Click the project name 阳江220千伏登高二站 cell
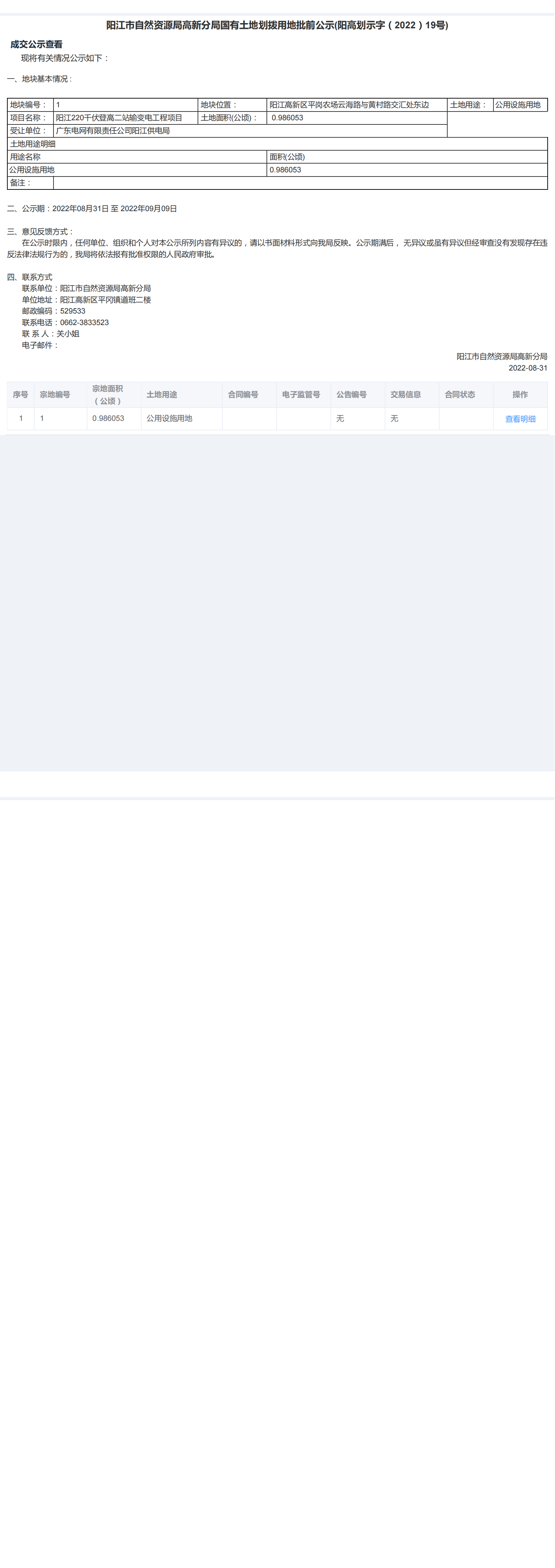The image size is (555, 1568). pos(126,117)
